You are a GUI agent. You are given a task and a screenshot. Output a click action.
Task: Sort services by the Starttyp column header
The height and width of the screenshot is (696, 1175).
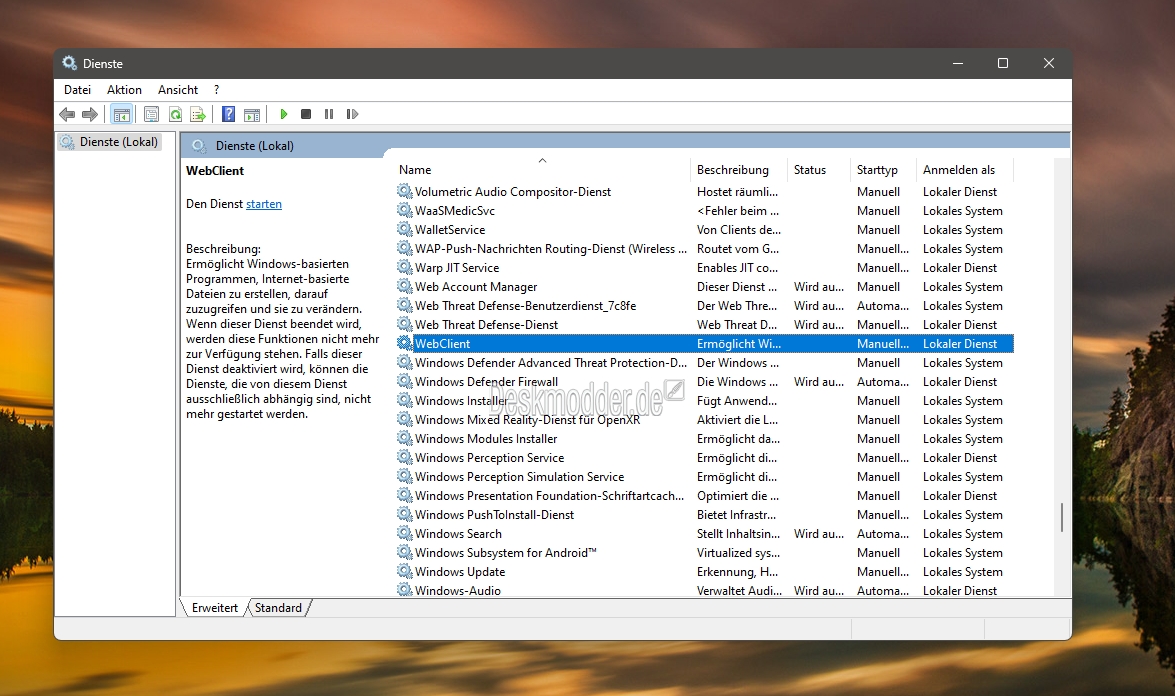(877, 170)
